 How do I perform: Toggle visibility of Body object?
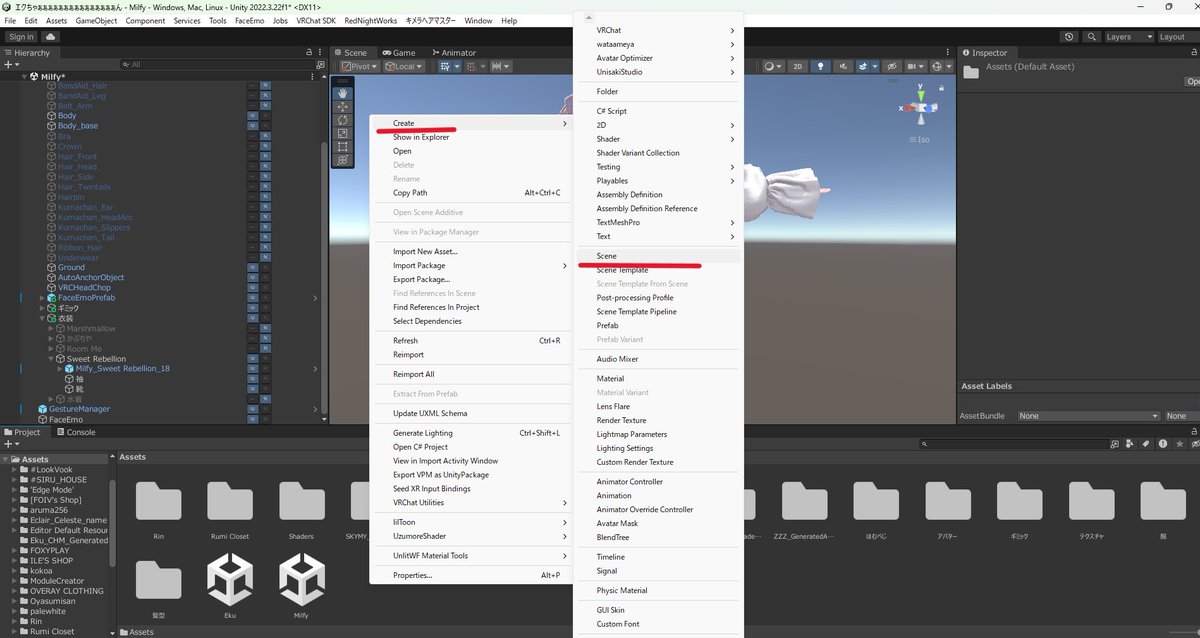coord(252,116)
